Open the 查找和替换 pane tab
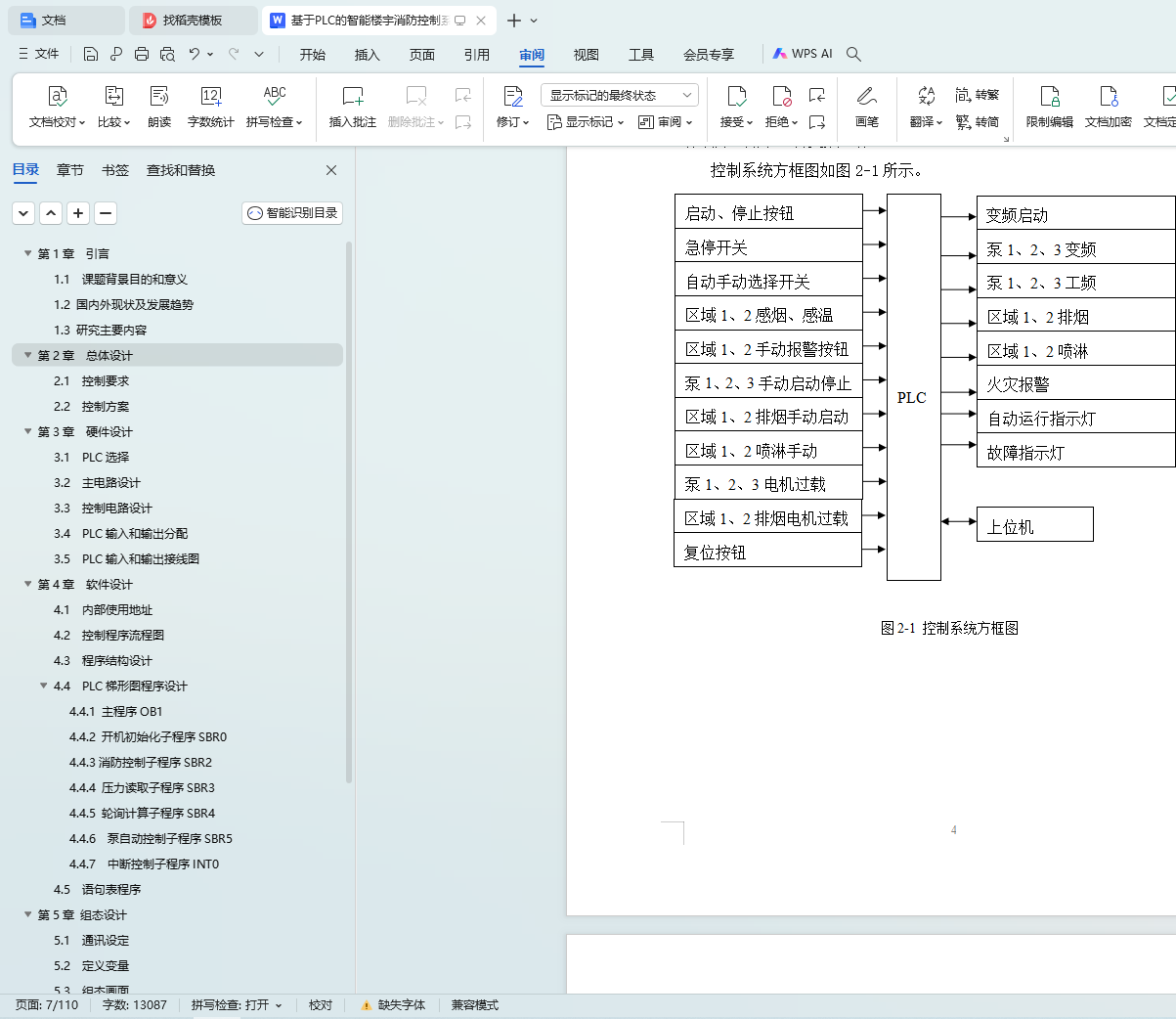The width and height of the screenshot is (1176, 1019). point(181,170)
